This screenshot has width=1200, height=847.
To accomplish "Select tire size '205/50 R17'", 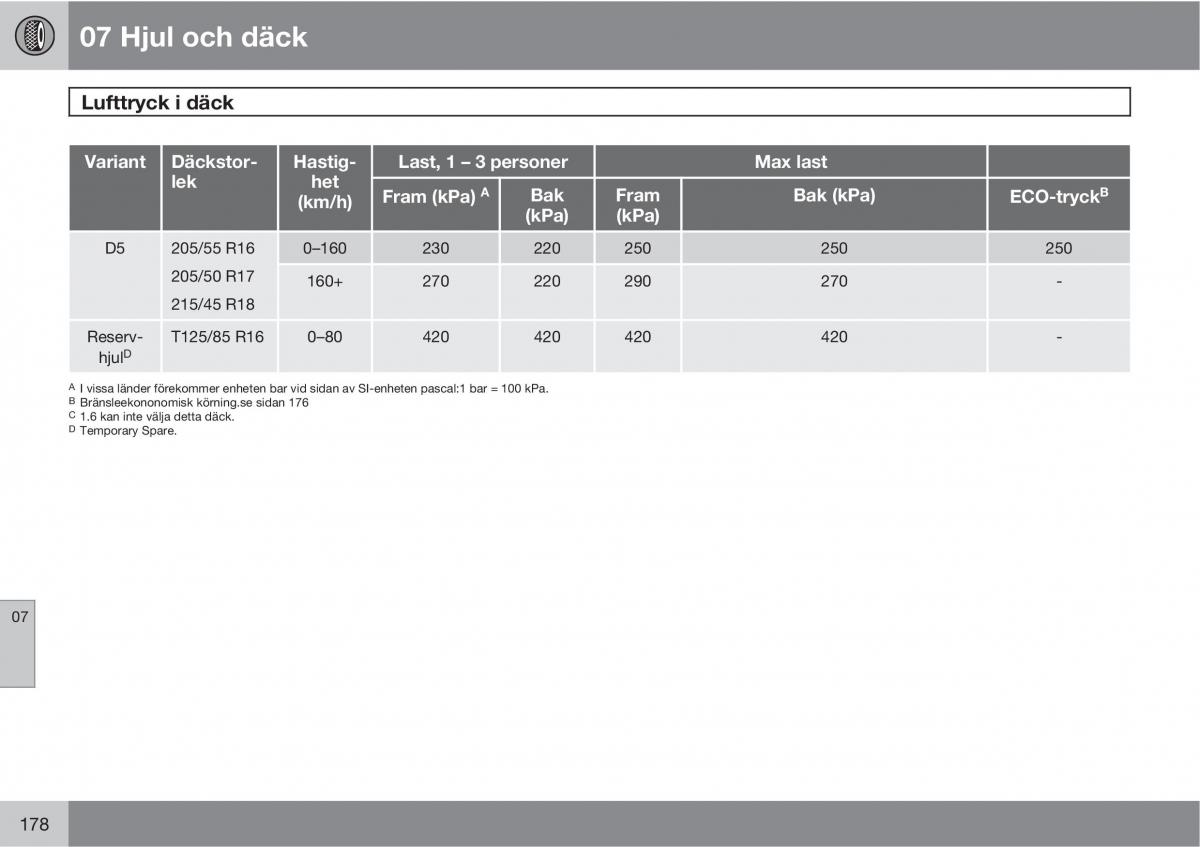I will point(213,276).
